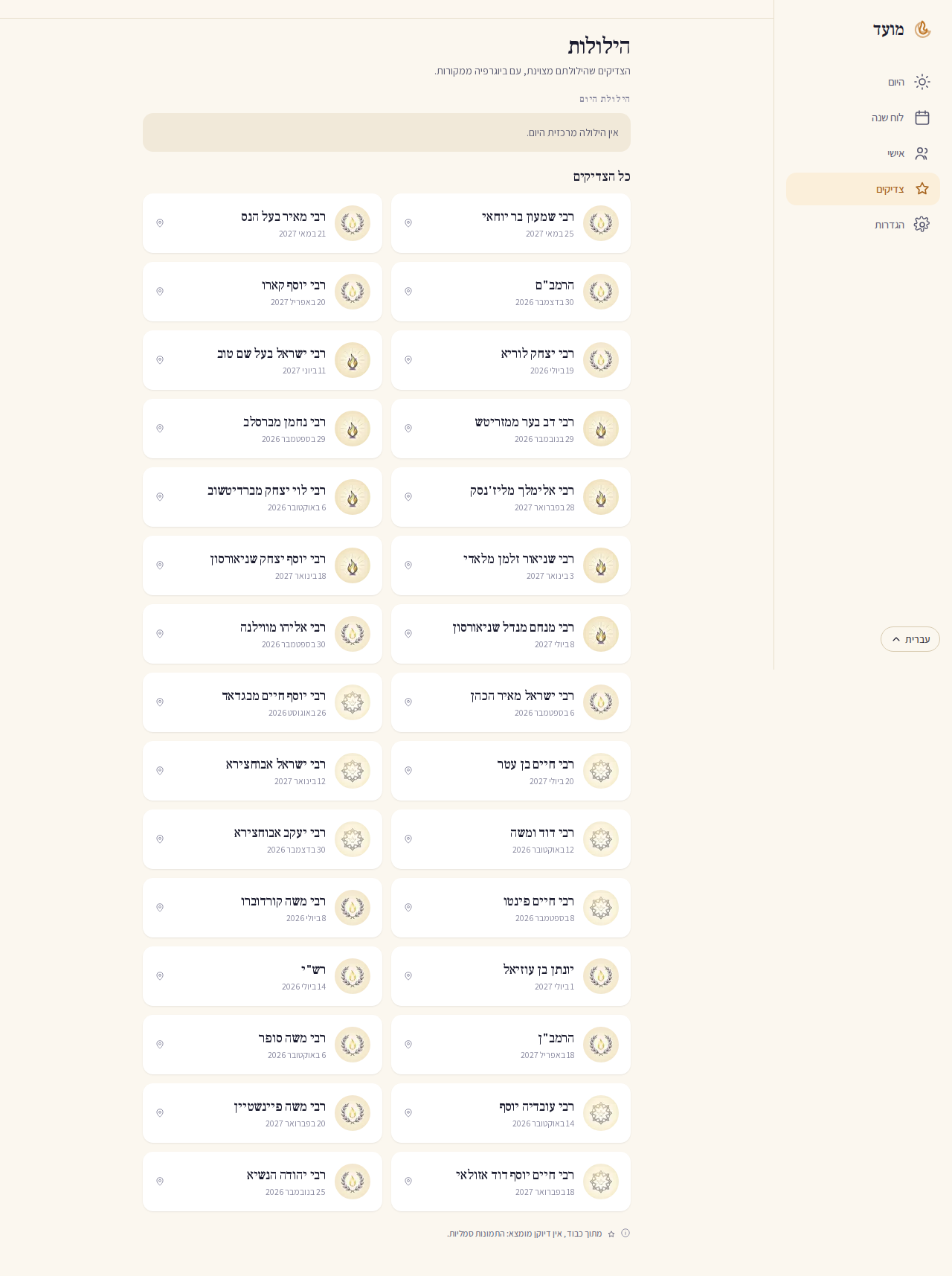Open הגדרות gear icon
The width and height of the screenshot is (952, 1276).
point(922,224)
